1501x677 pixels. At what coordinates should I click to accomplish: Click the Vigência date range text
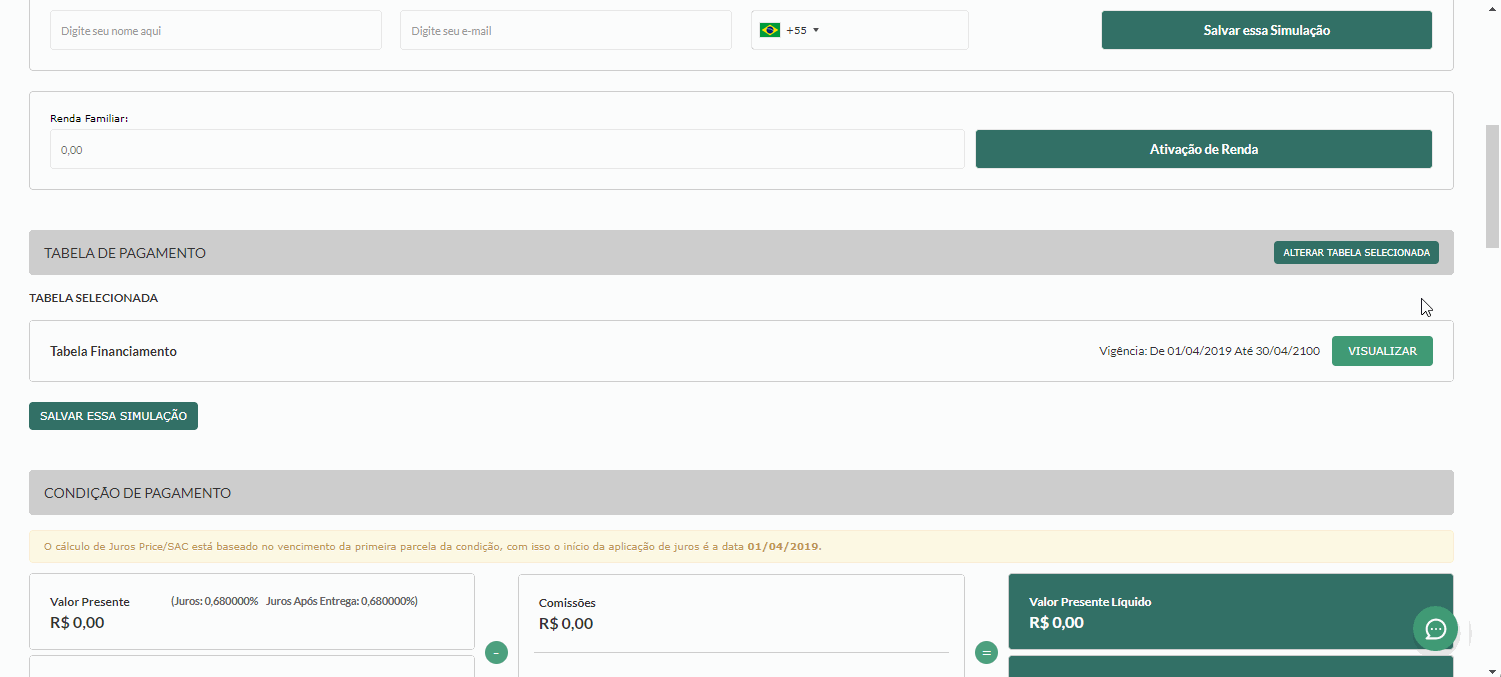(x=1209, y=351)
